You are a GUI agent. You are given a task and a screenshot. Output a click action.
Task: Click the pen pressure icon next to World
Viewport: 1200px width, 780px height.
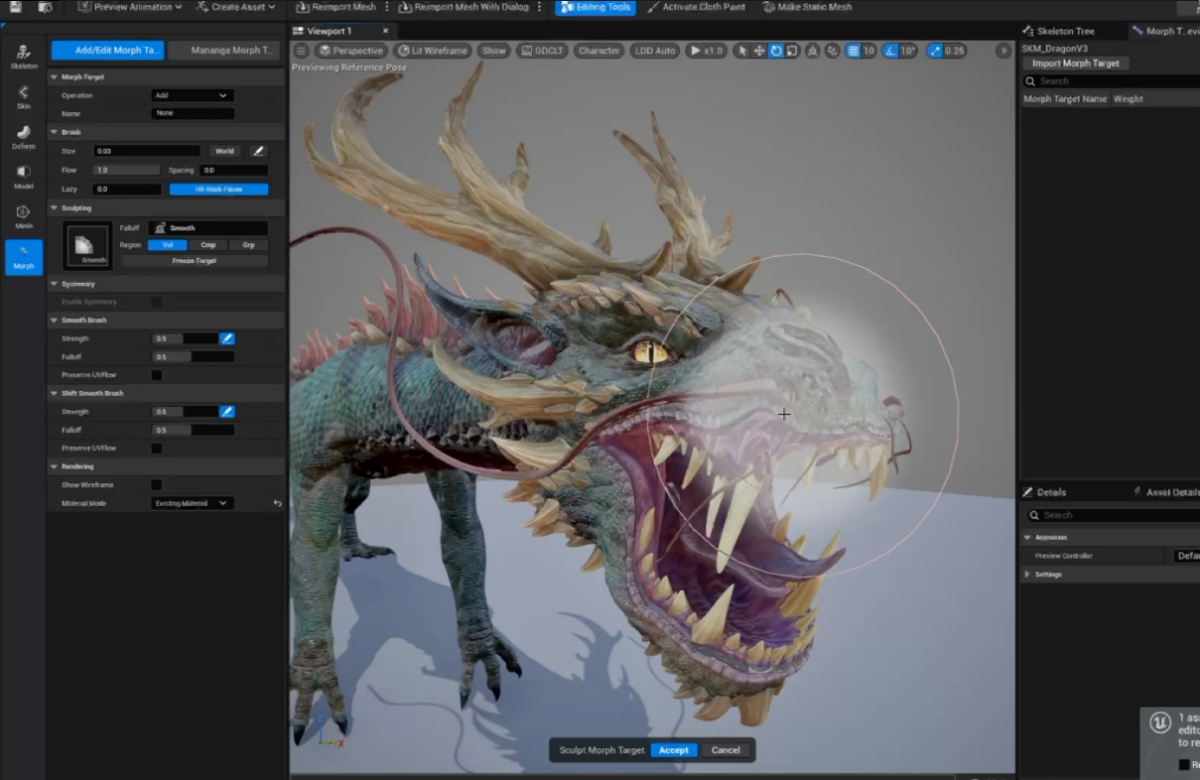coord(258,151)
